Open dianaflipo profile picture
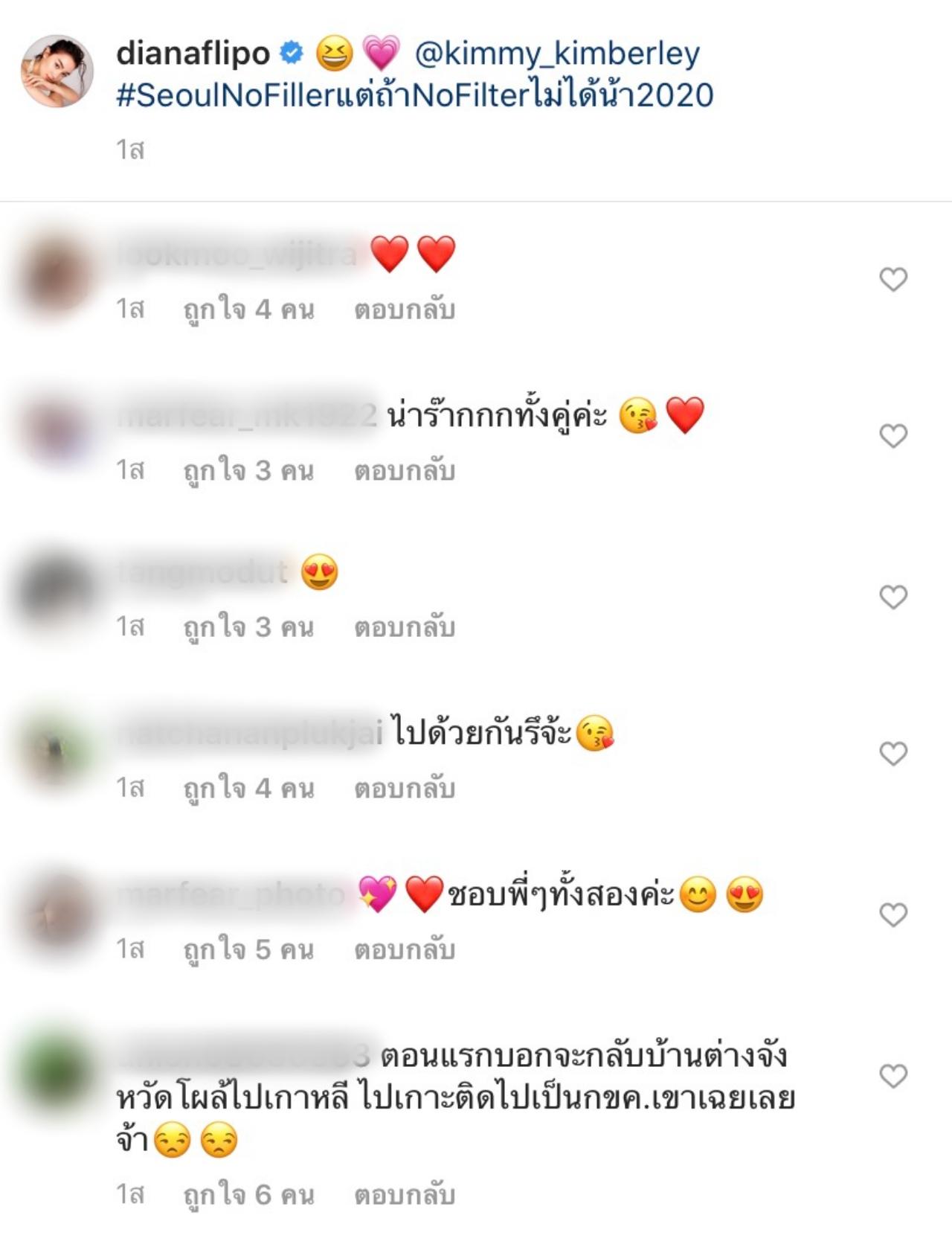The width and height of the screenshot is (952, 1250). pos(57,71)
